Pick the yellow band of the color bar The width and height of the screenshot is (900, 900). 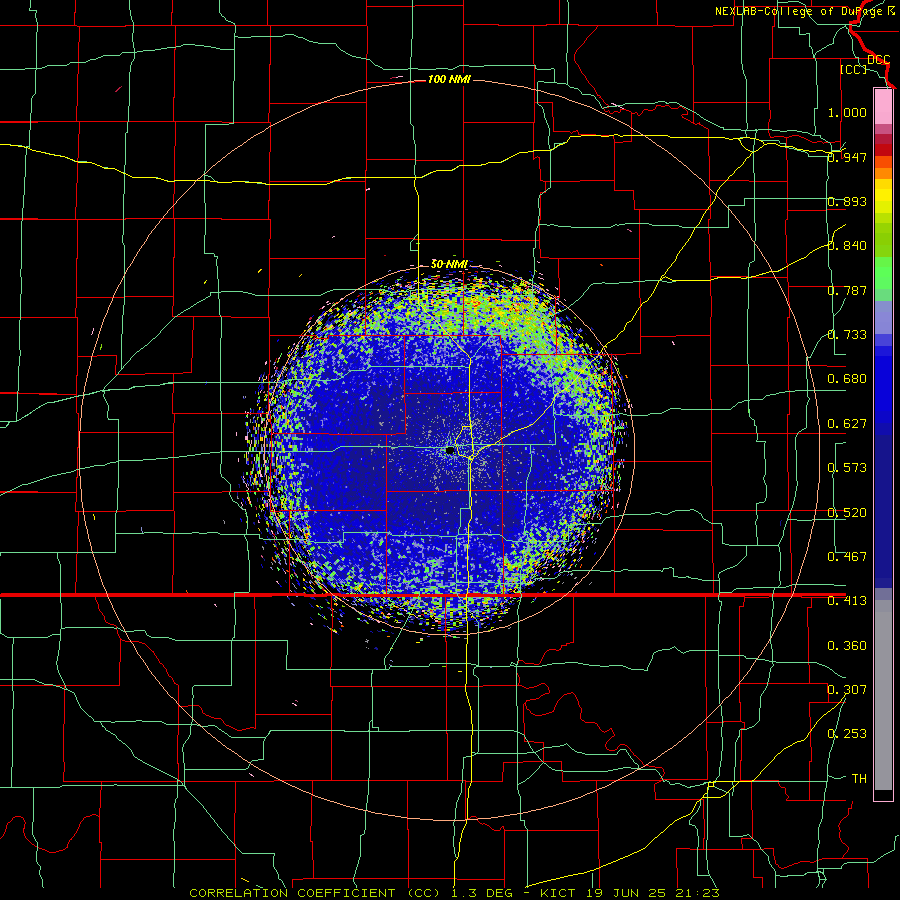tap(883, 196)
